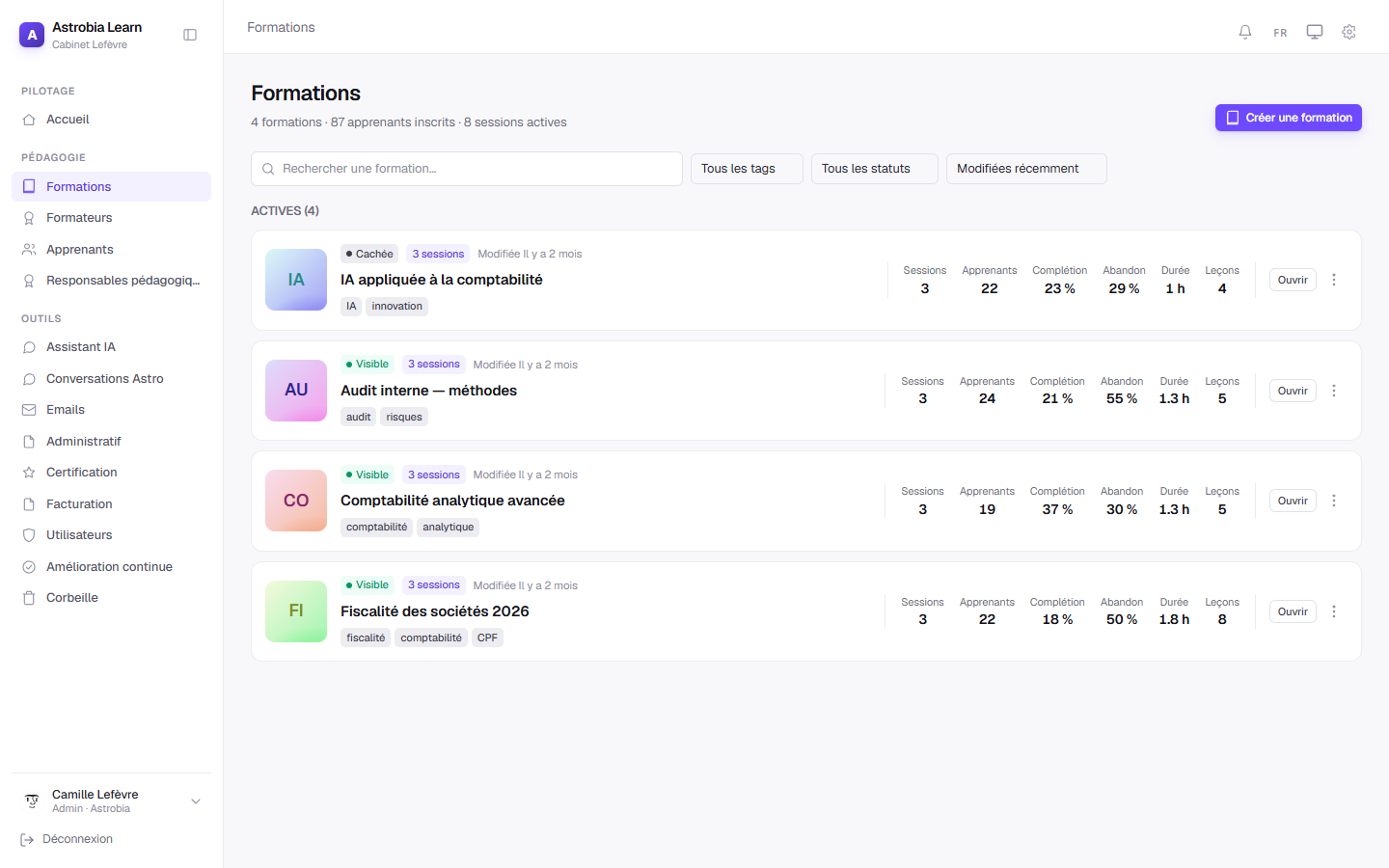Click the Astrobia Learn logo
This screenshot has height=868, width=1389.
[x=32, y=35]
